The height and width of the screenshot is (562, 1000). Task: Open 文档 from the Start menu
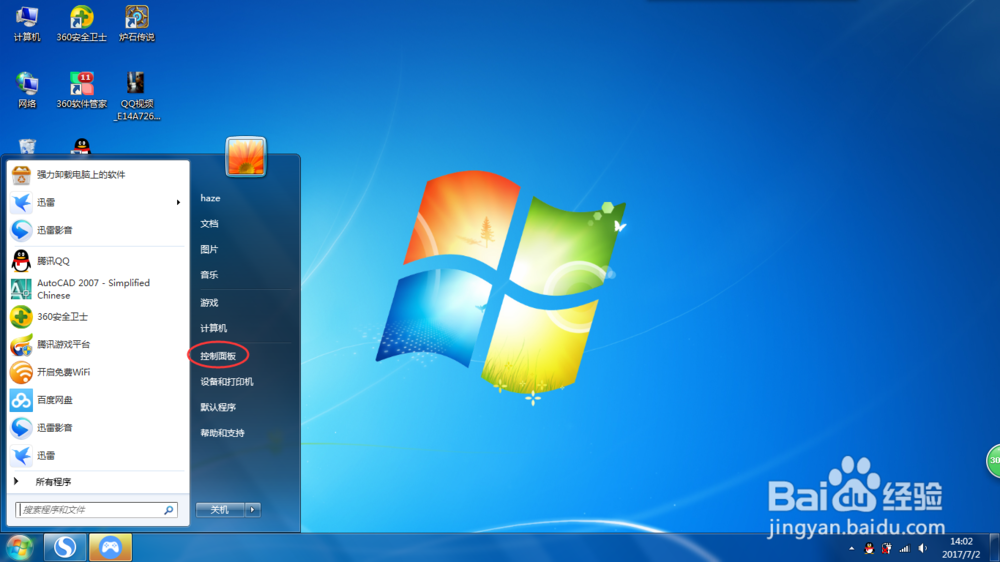tap(209, 224)
